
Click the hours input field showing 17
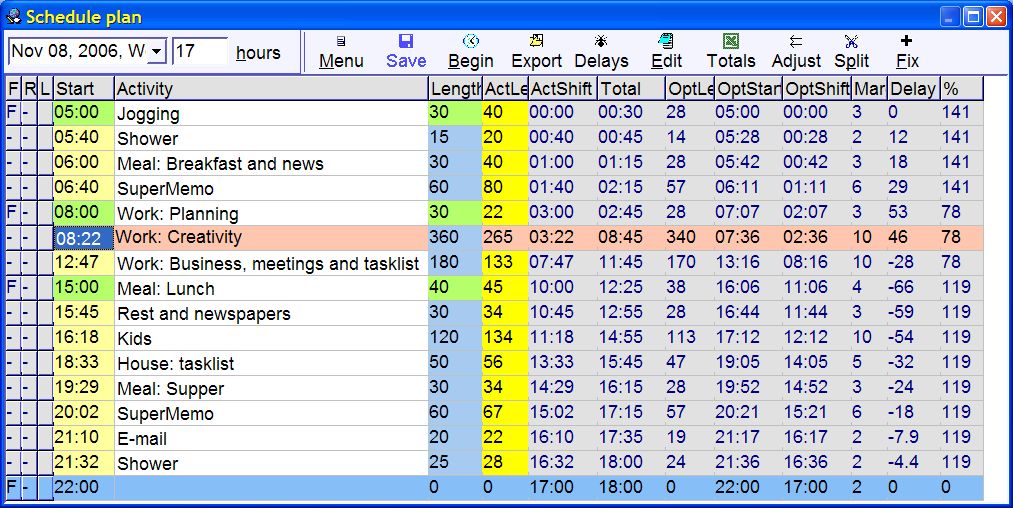coord(199,52)
